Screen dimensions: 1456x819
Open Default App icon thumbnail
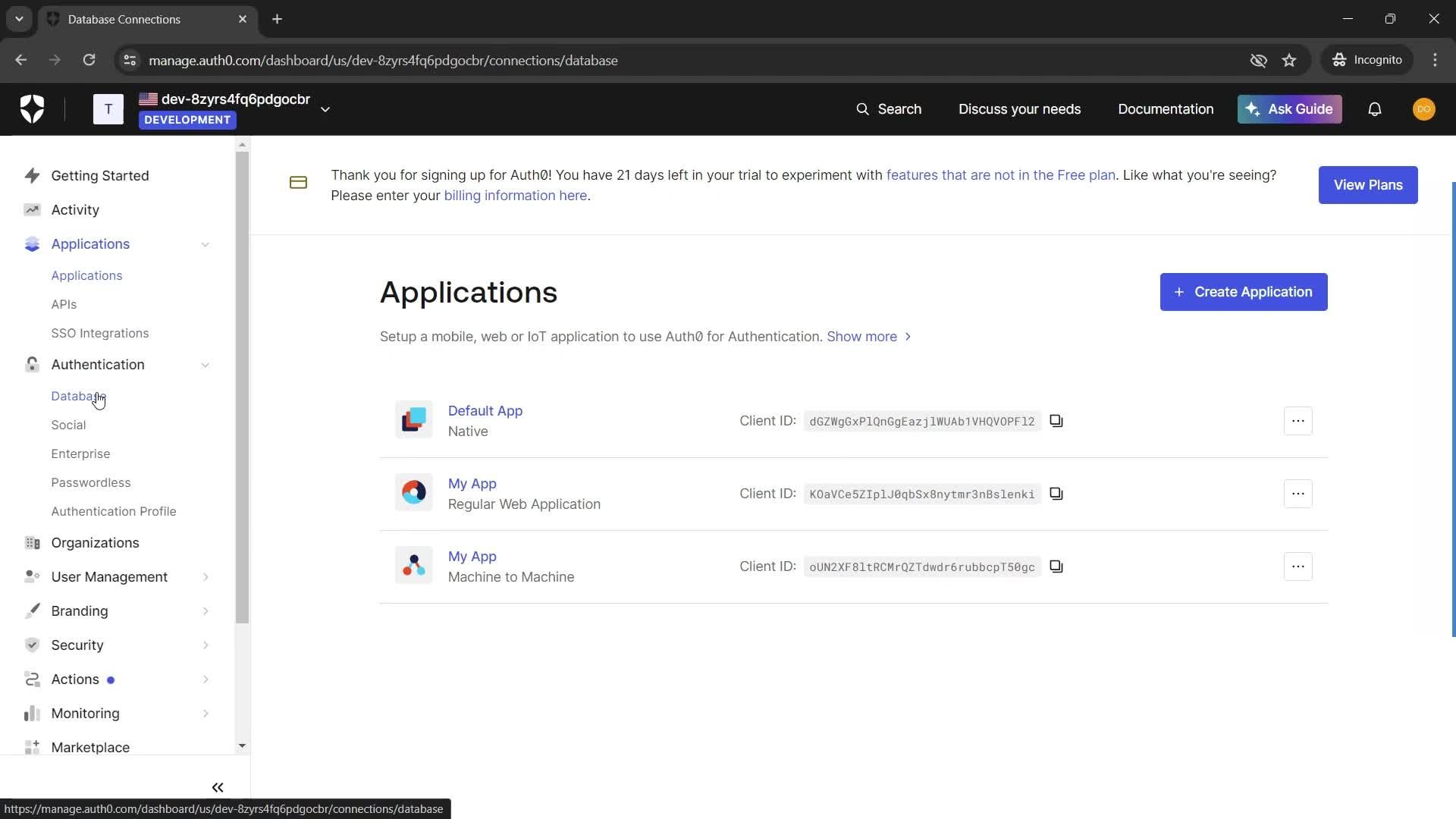[x=414, y=419]
